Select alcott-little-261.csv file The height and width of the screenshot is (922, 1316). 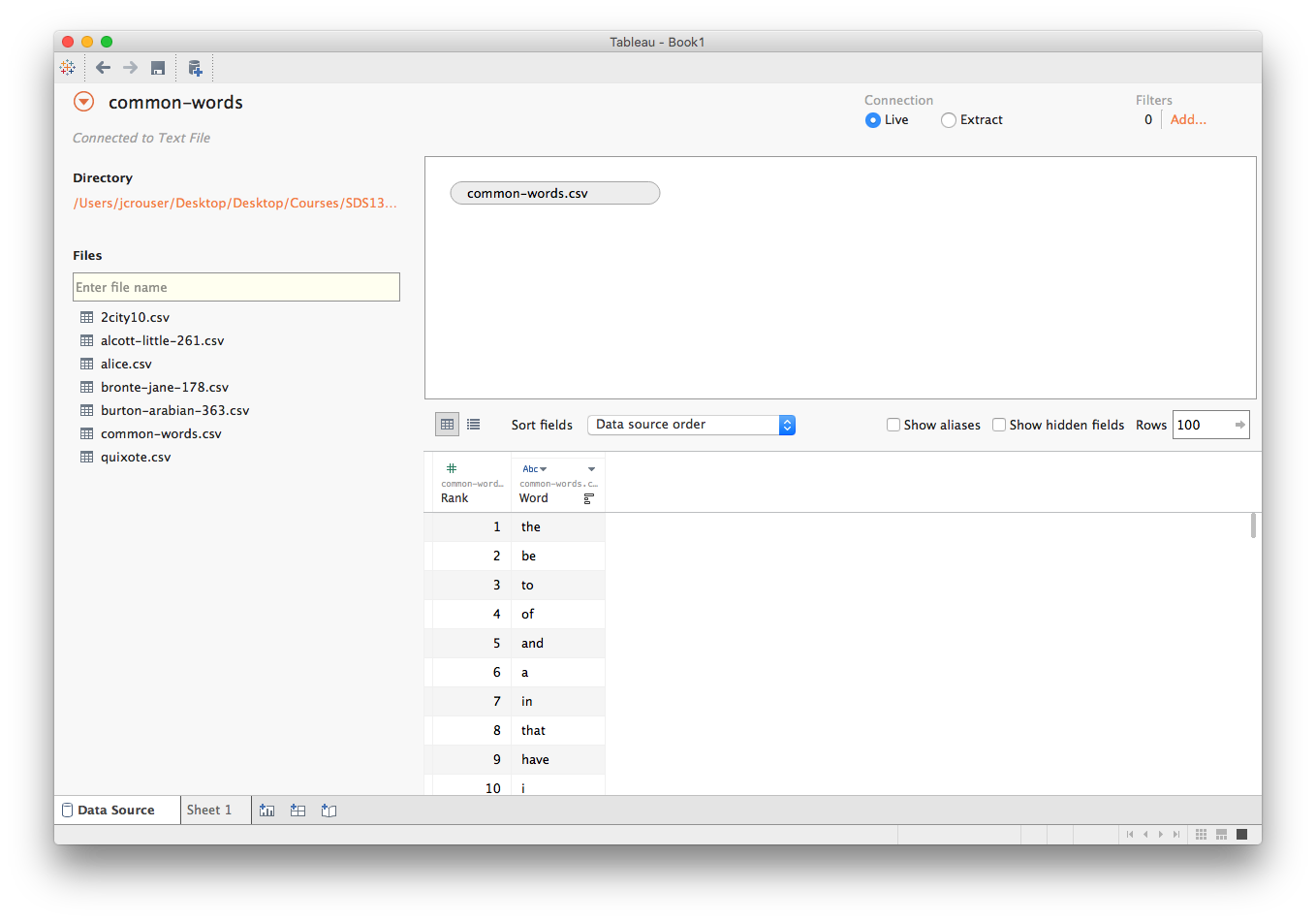pos(163,340)
